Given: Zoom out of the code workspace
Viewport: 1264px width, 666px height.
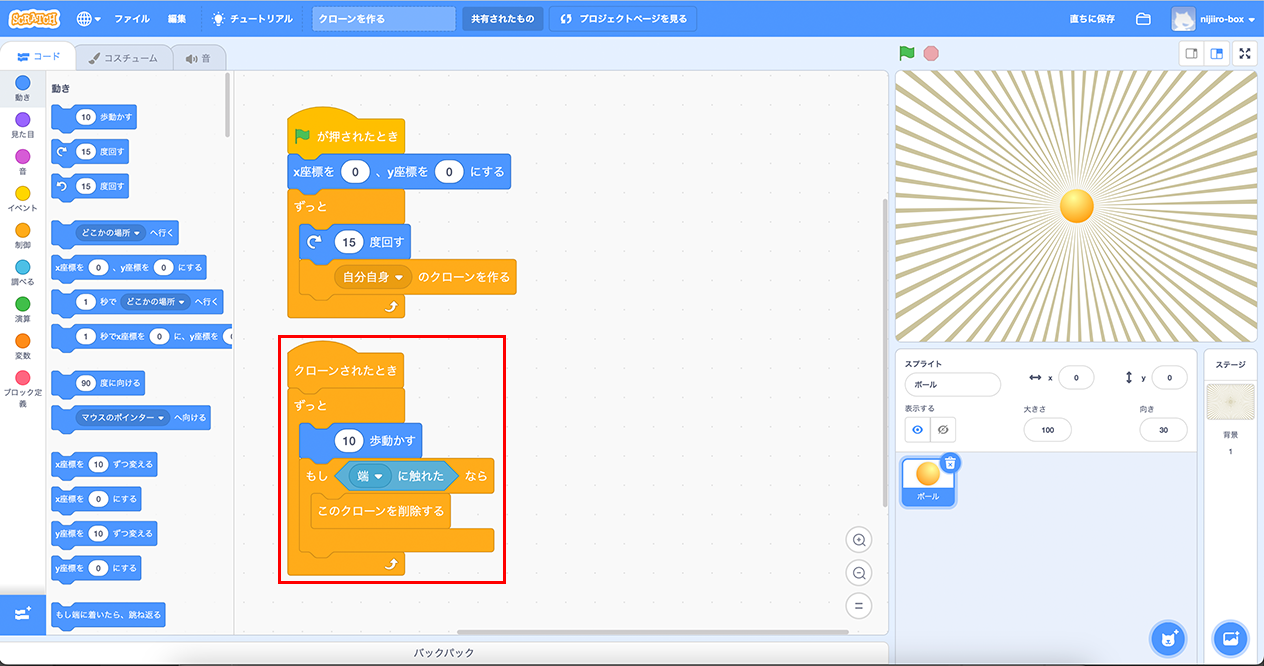Looking at the screenshot, I should pos(858,573).
